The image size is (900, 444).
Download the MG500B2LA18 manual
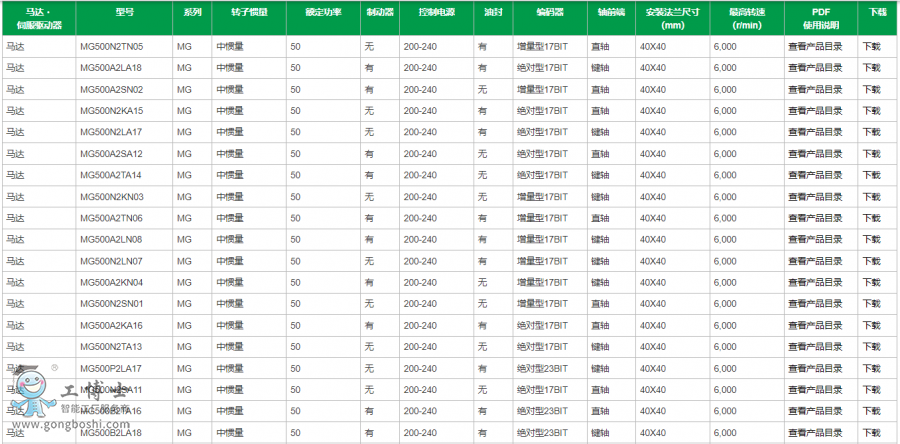pyautogui.click(x=871, y=433)
